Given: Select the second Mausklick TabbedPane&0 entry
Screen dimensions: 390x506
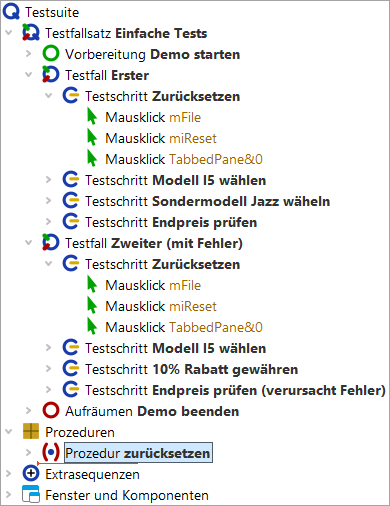Looking at the screenshot, I should (184, 327).
